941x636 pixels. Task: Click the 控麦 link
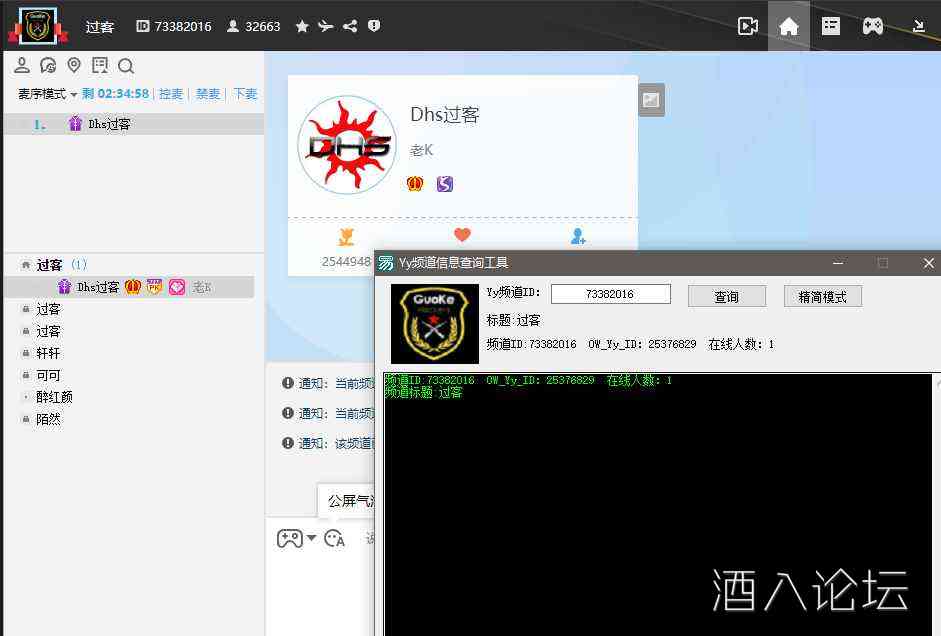tap(170, 94)
